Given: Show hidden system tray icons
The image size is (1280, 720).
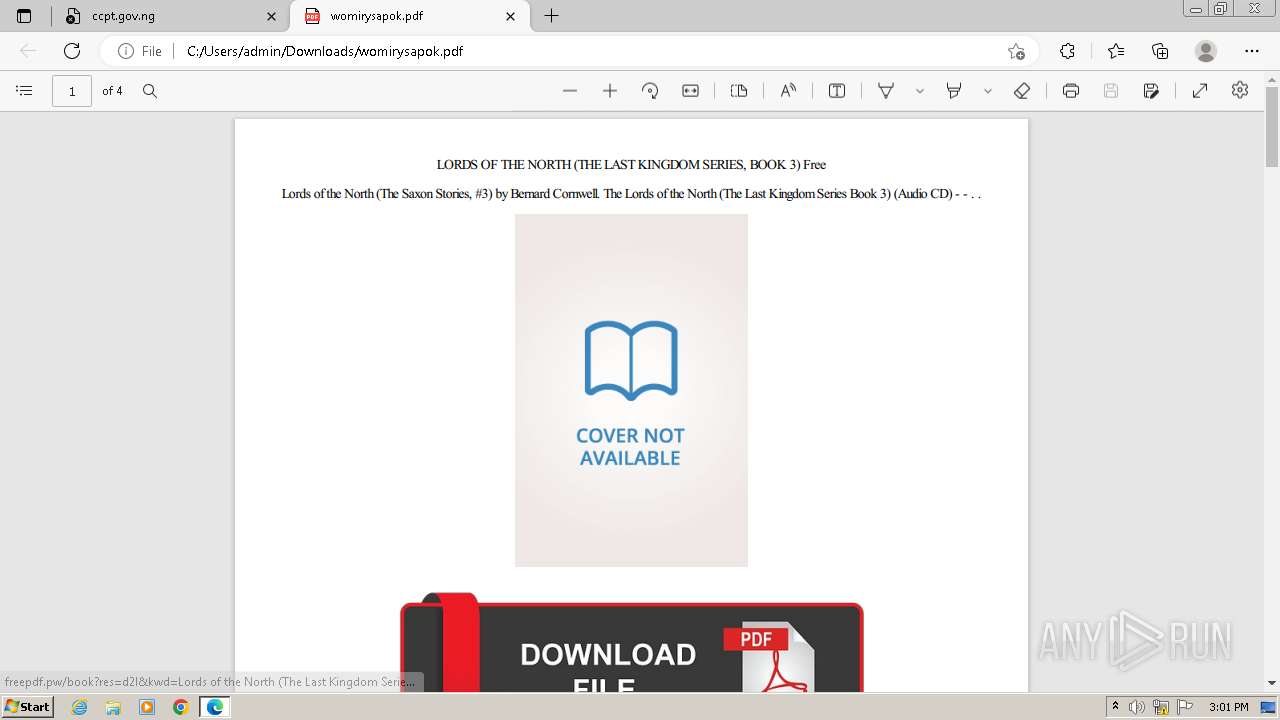Looking at the screenshot, I should point(1116,707).
